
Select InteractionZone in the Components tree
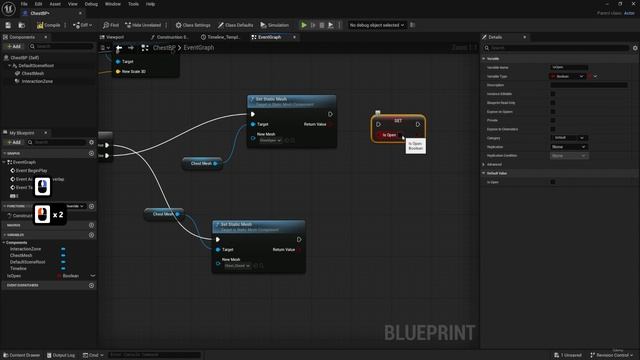[x=37, y=81]
